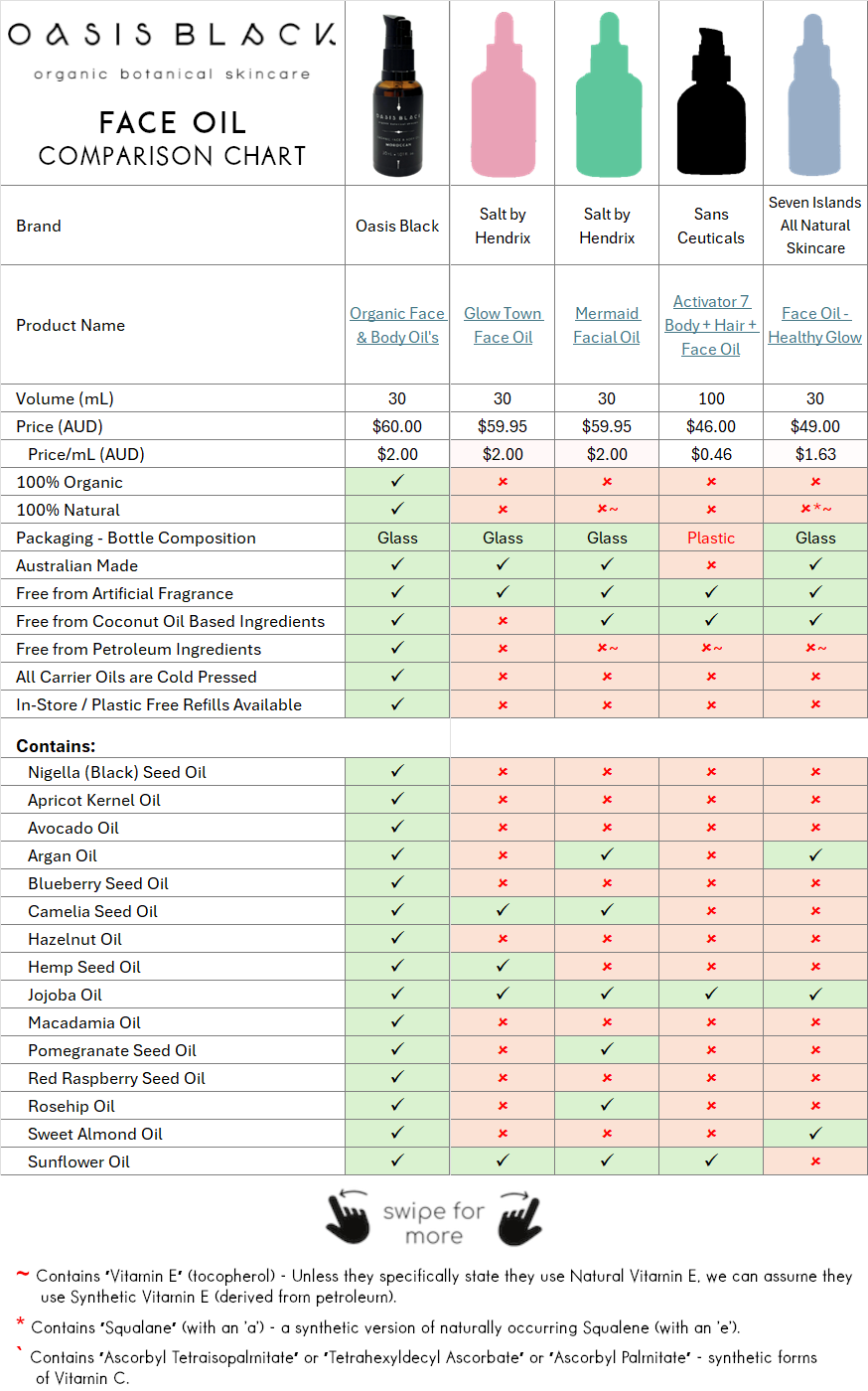Click the 'Nigella (Black) Seed Oil' row label
The image size is (868, 1391).
pyautogui.click(x=117, y=772)
